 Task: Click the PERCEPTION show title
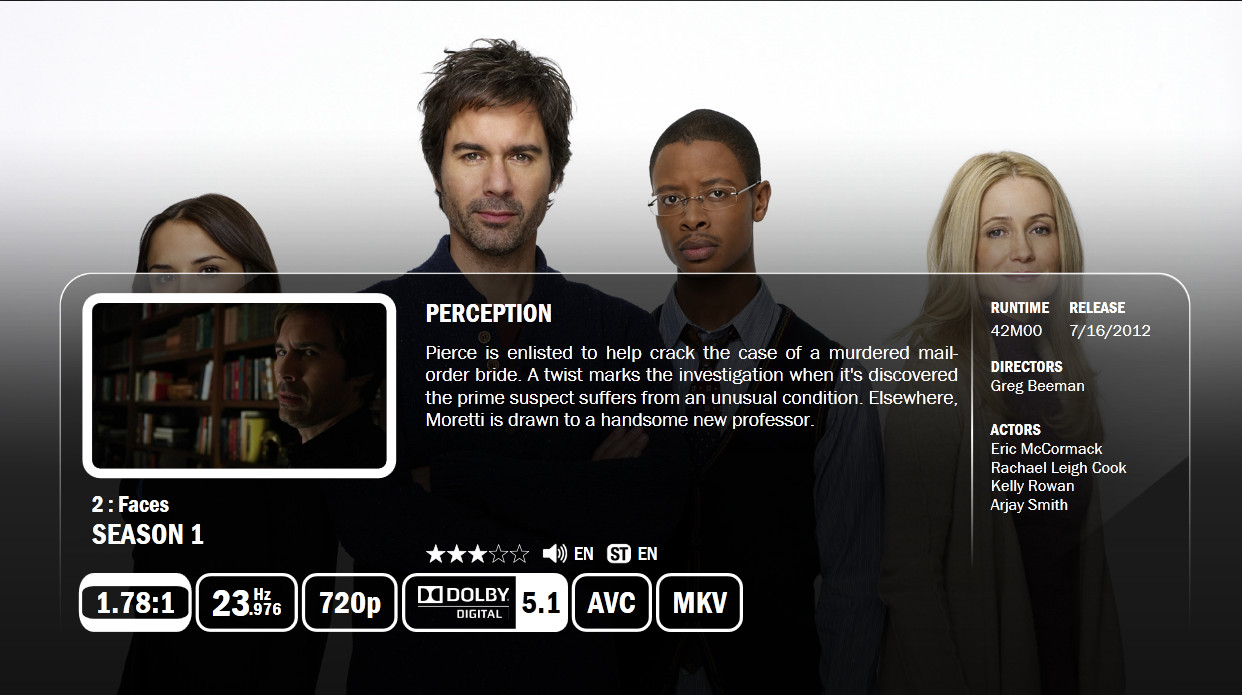489,314
